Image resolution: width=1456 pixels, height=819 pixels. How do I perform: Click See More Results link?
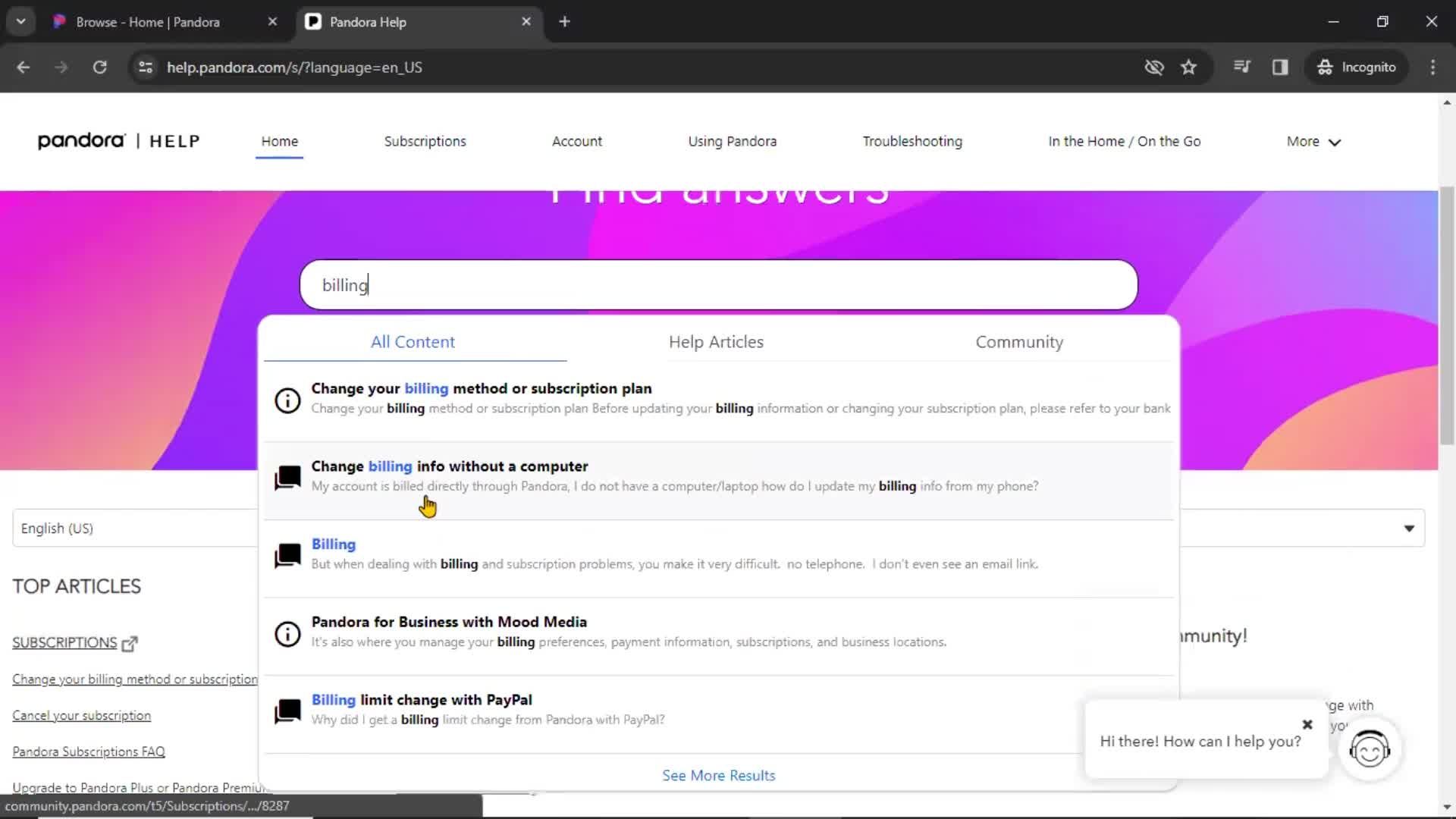[719, 775]
